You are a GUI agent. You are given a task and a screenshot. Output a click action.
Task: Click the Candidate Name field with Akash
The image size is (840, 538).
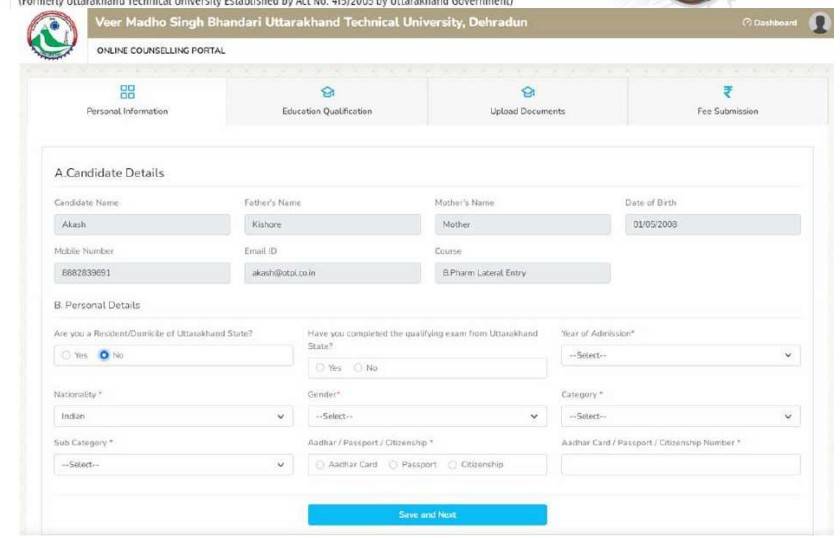click(142, 225)
